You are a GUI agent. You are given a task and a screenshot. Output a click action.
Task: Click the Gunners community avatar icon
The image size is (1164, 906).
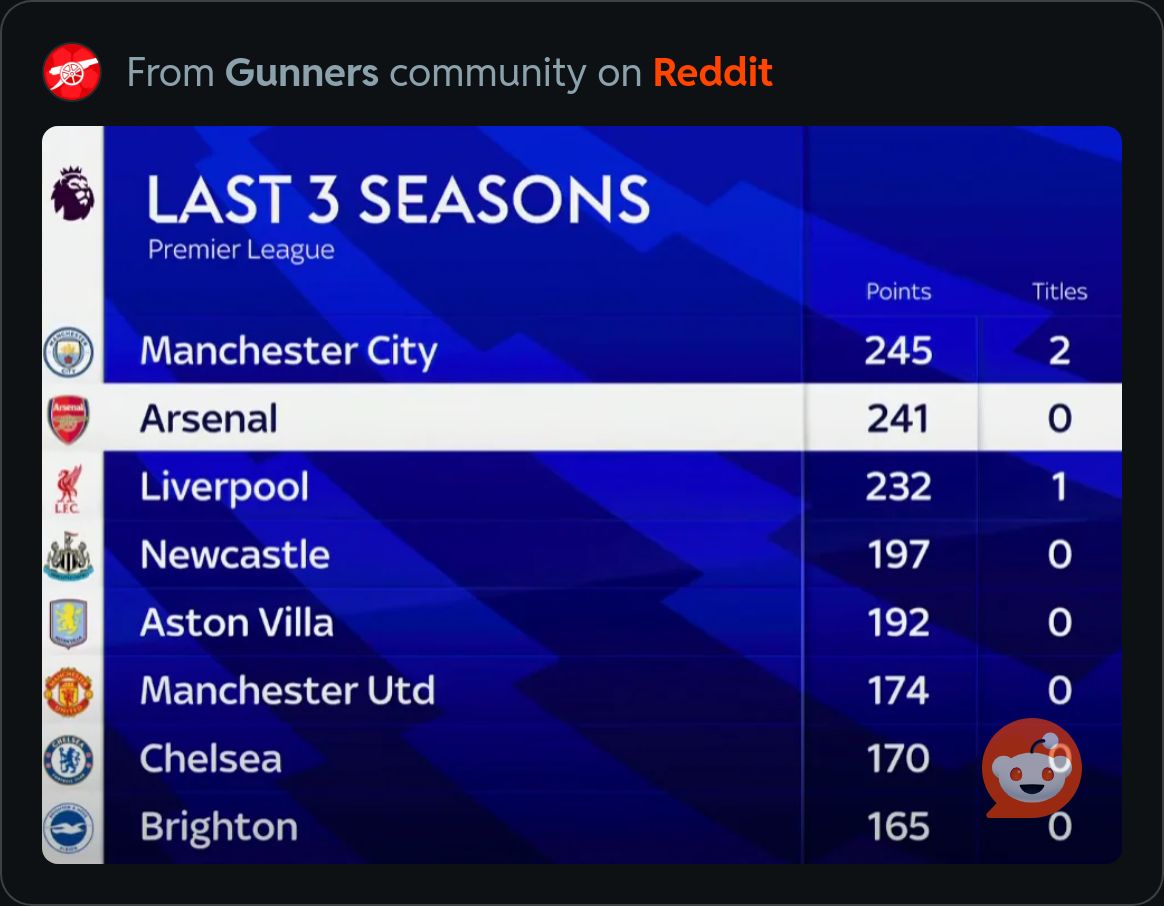coord(72,72)
